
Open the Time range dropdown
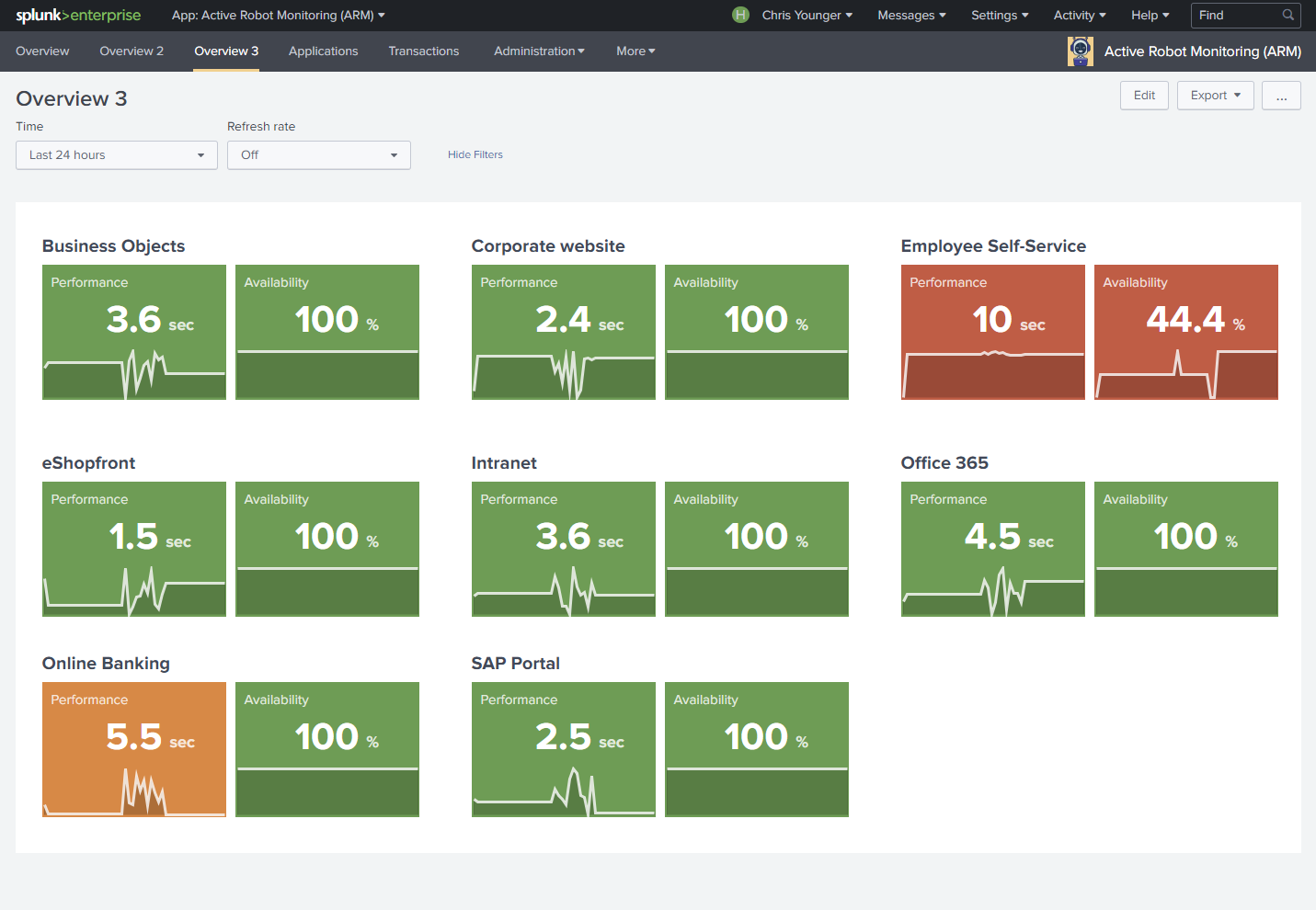pyautogui.click(x=117, y=155)
